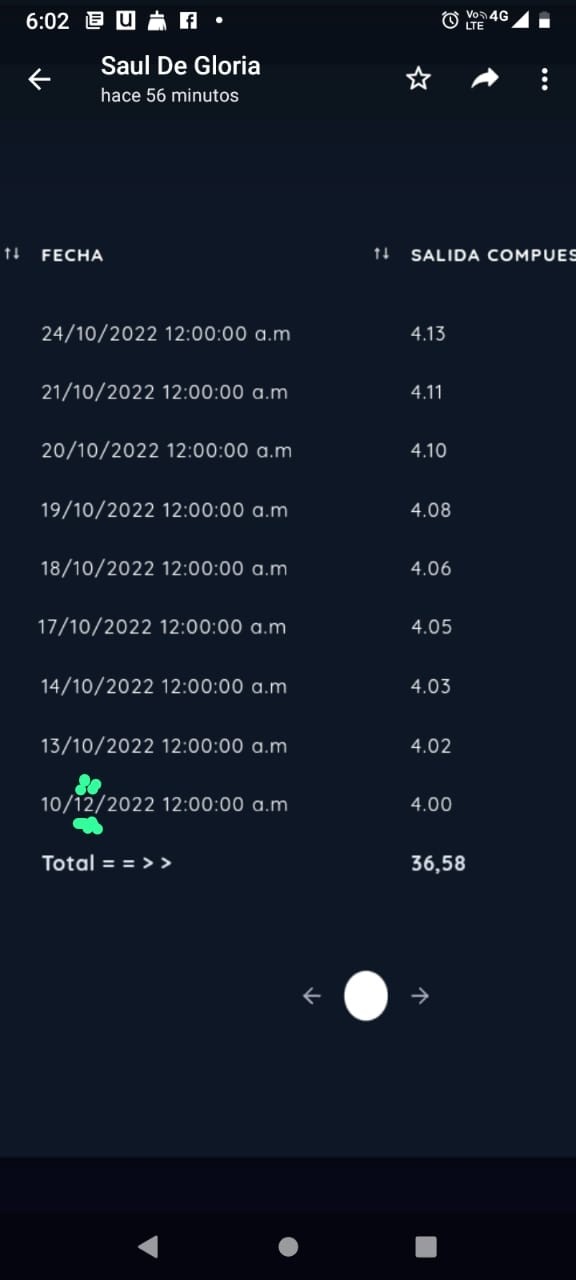Select the SALIDA COMPUESTA column header
The height and width of the screenshot is (1280, 576).
point(493,255)
